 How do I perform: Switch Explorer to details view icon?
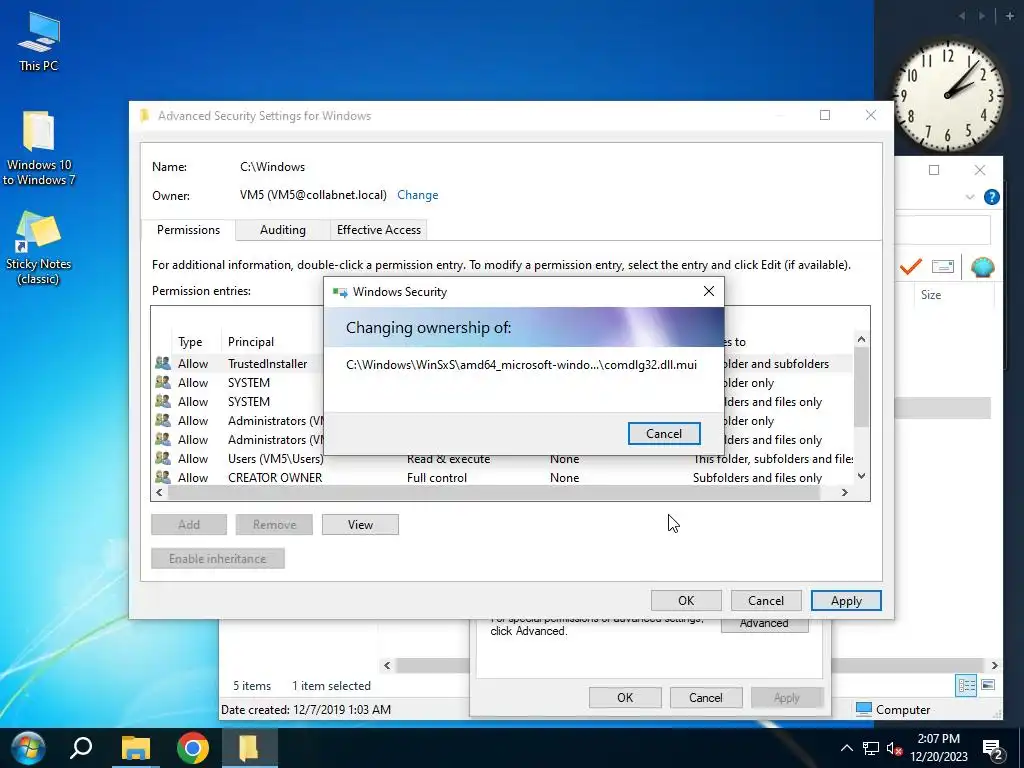tap(967, 685)
